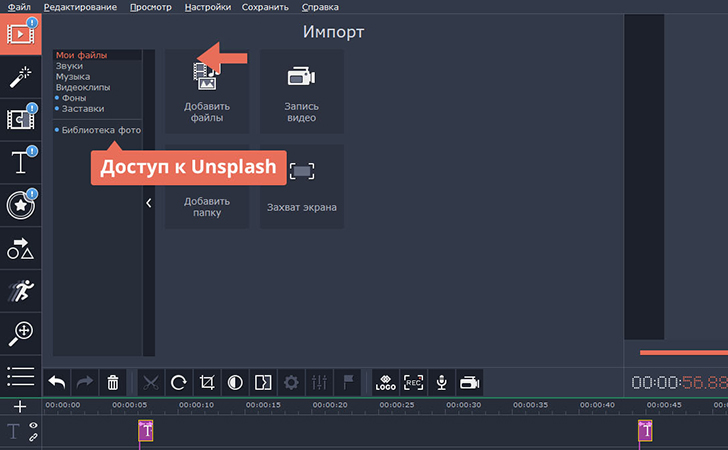Open Библиотека фото in the list
The image size is (728, 450).
coord(101,130)
